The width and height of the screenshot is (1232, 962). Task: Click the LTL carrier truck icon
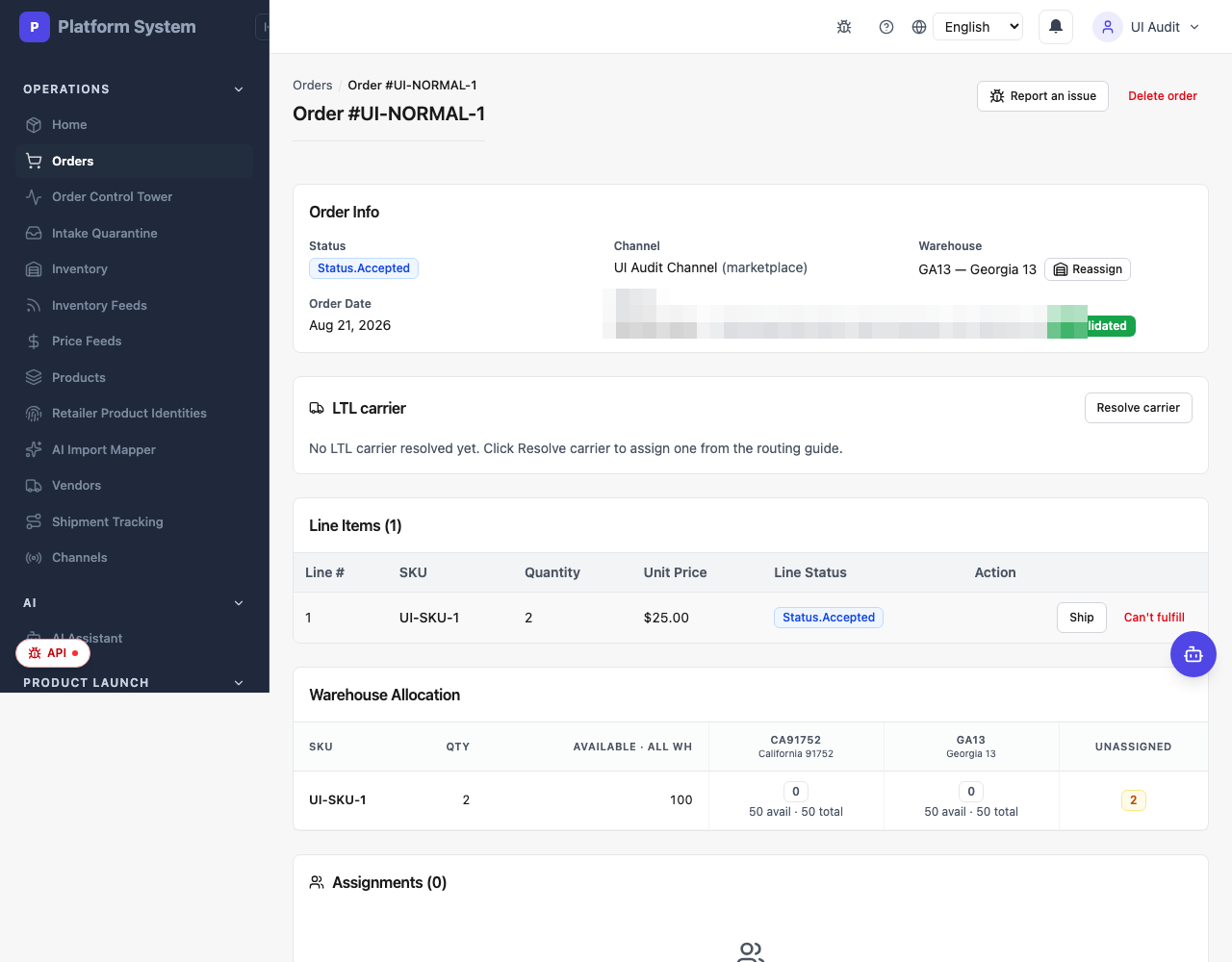317,409
